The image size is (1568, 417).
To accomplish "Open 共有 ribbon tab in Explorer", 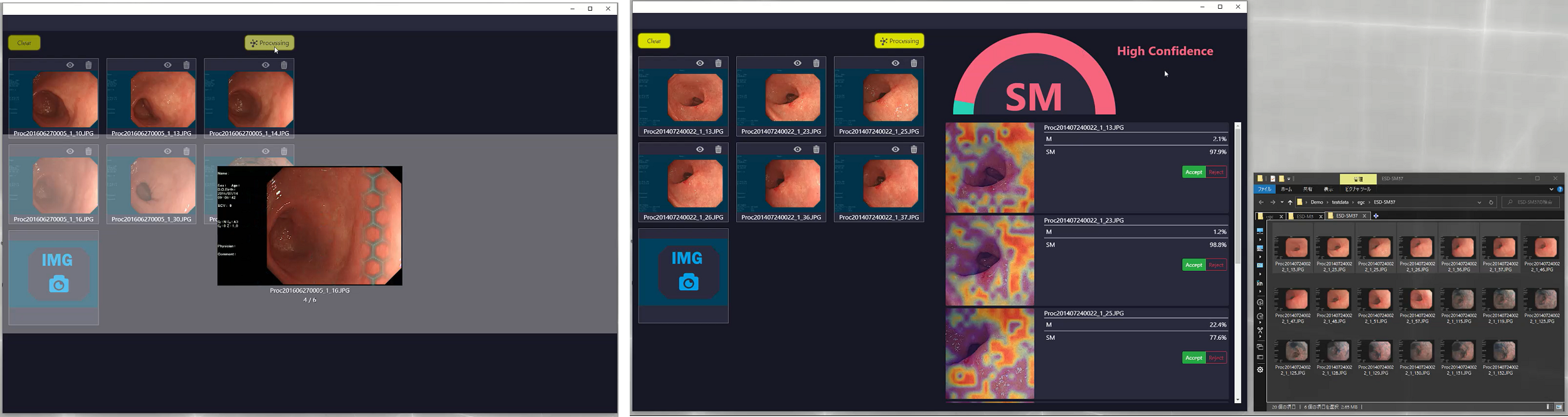I will pos(1308,189).
